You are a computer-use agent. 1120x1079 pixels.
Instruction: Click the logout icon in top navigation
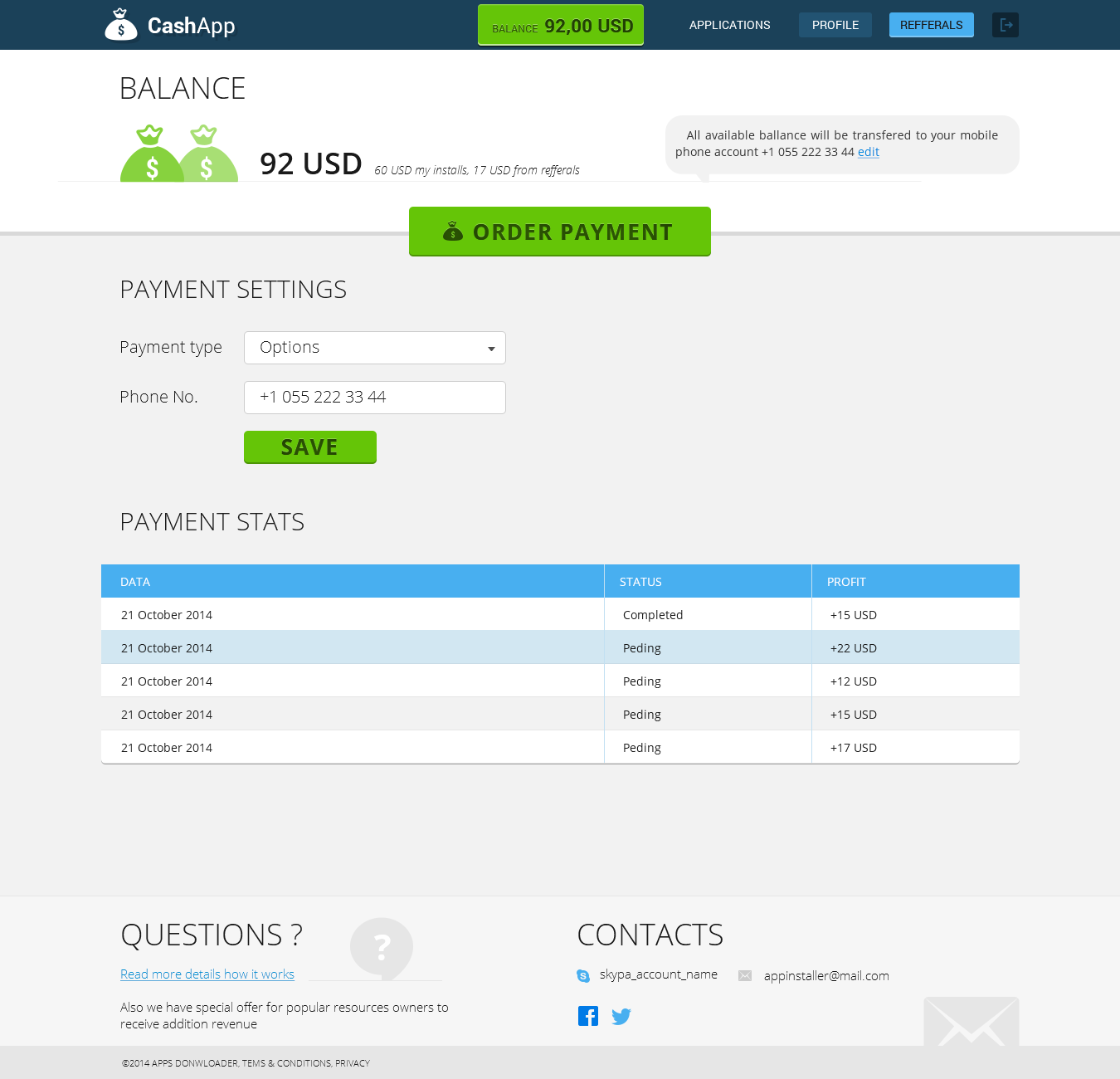1005,25
